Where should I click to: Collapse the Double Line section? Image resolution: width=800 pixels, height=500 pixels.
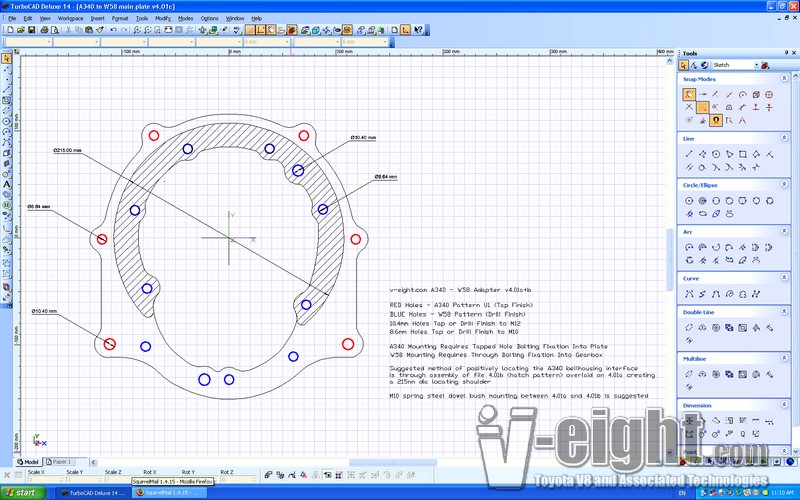coord(784,311)
